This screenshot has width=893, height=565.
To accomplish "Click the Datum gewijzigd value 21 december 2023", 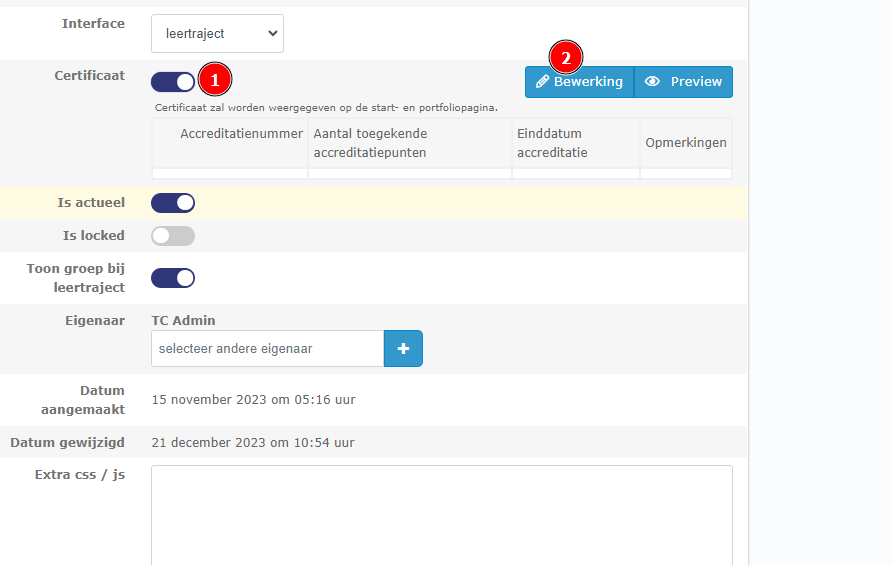I will (252, 442).
